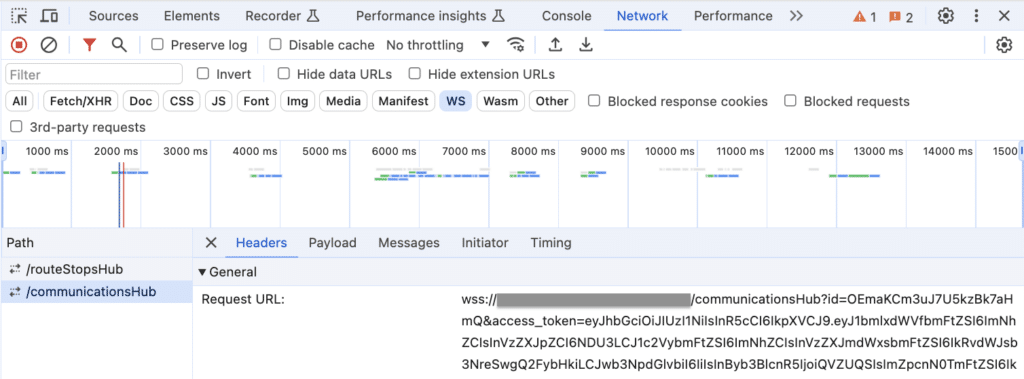This screenshot has height=379, width=1024.
Task: Select the /routeStopsHub request
Action: 97,269
